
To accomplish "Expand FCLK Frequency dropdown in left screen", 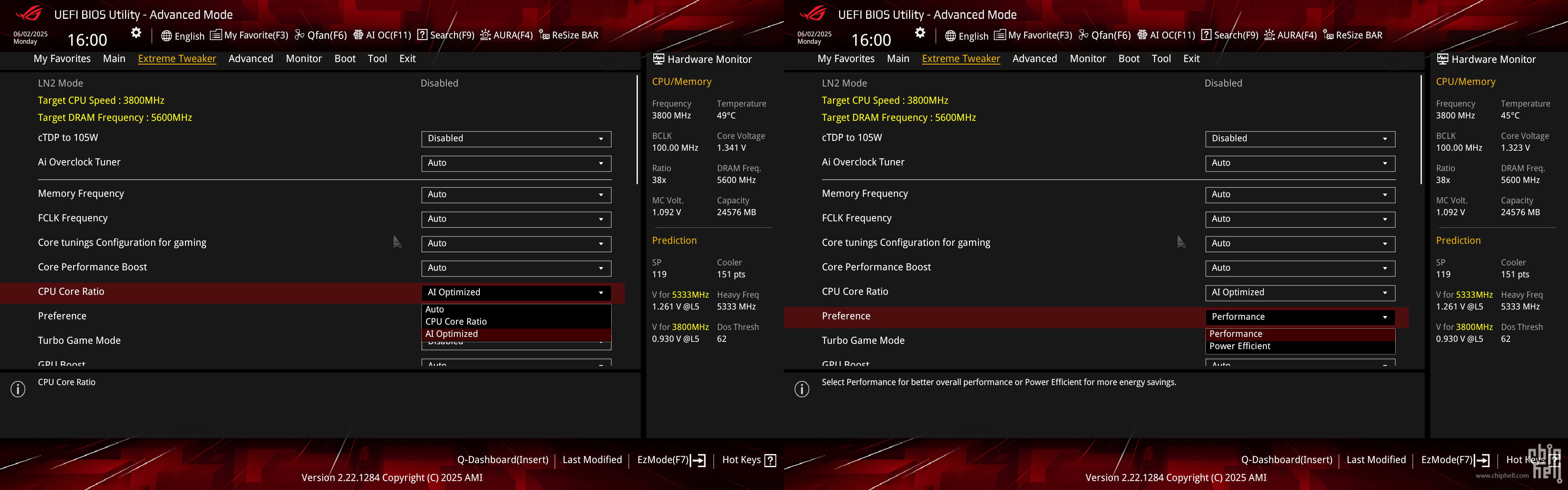I will [516, 219].
